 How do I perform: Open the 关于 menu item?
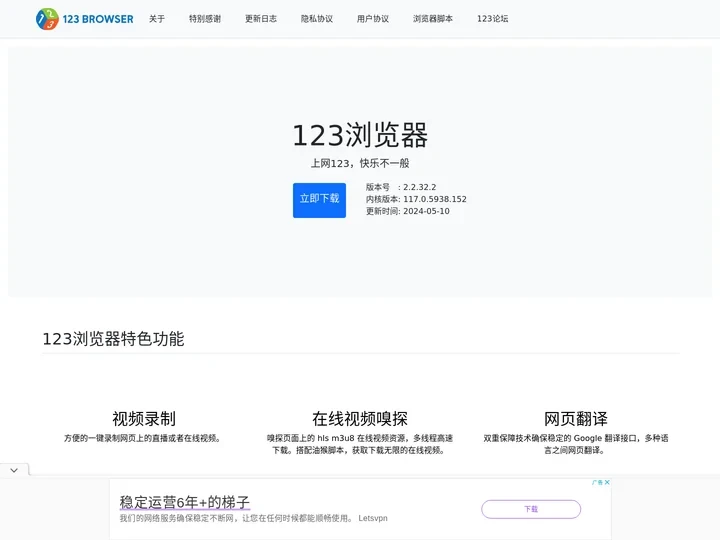pos(157,19)
